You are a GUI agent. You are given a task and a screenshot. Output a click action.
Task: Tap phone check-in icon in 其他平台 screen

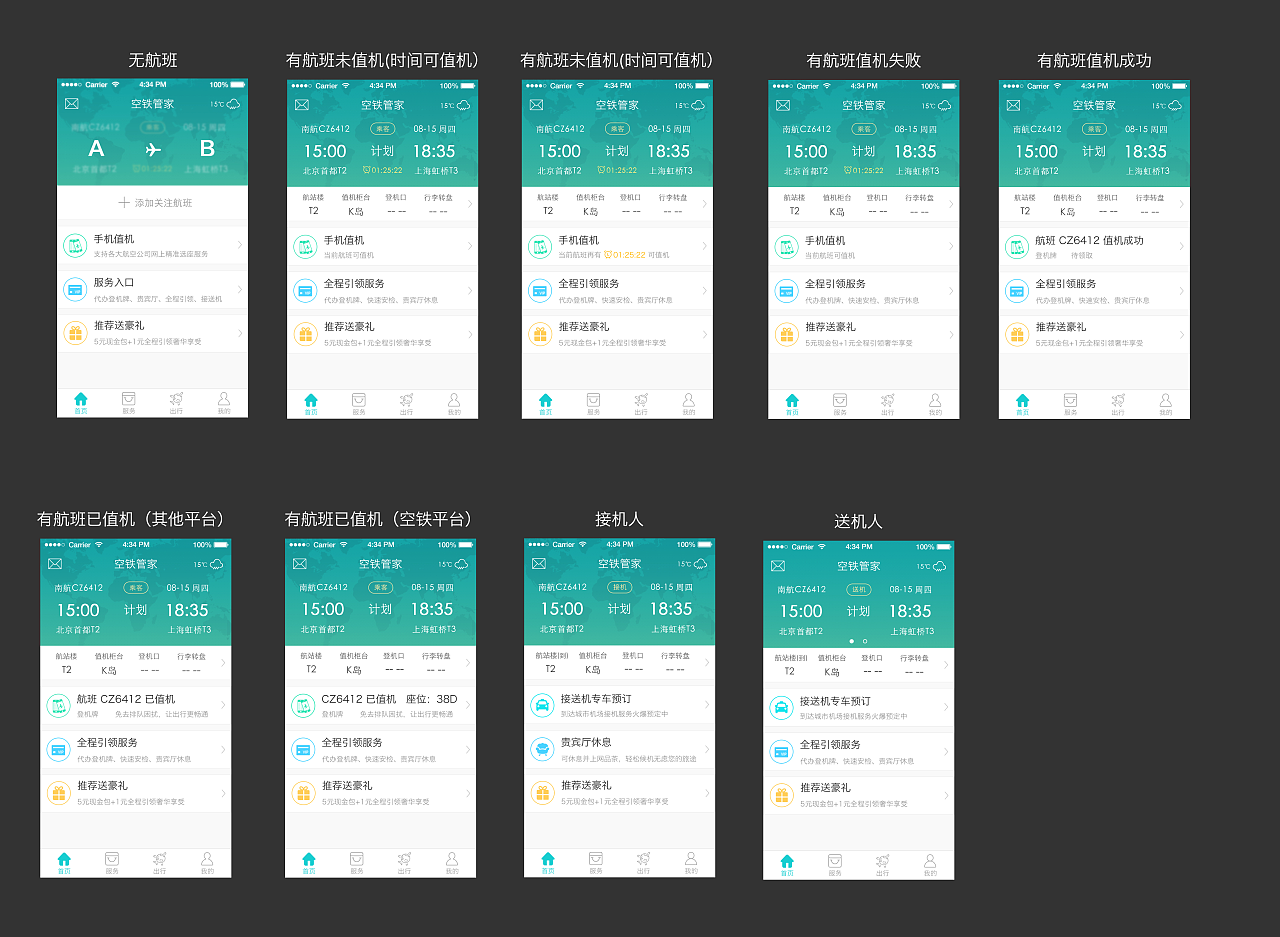pyautogui.click(x=58, y=706)
